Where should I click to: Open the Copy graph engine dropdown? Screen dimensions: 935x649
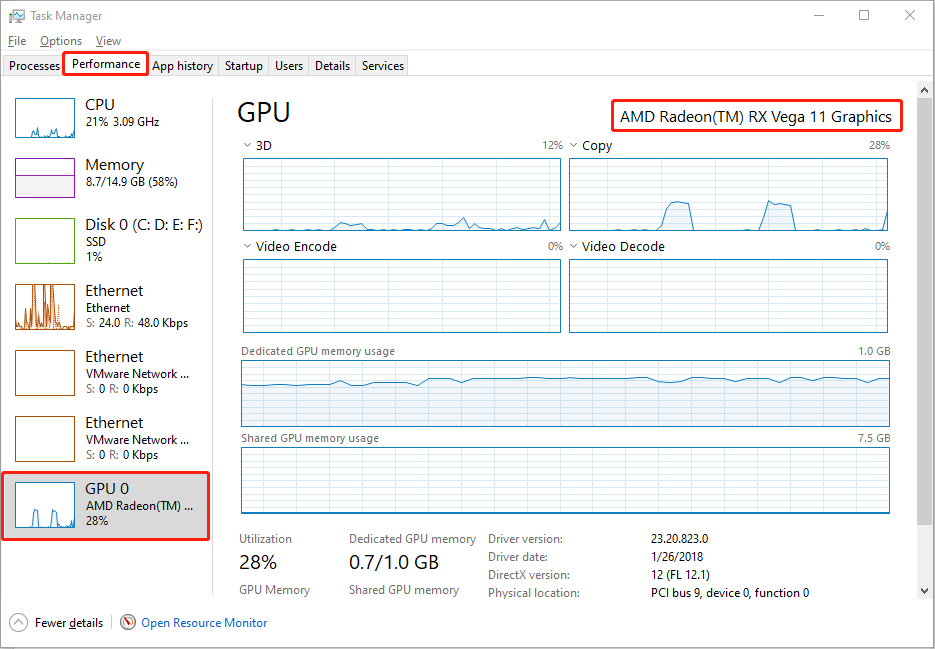[x=574, y=146]
